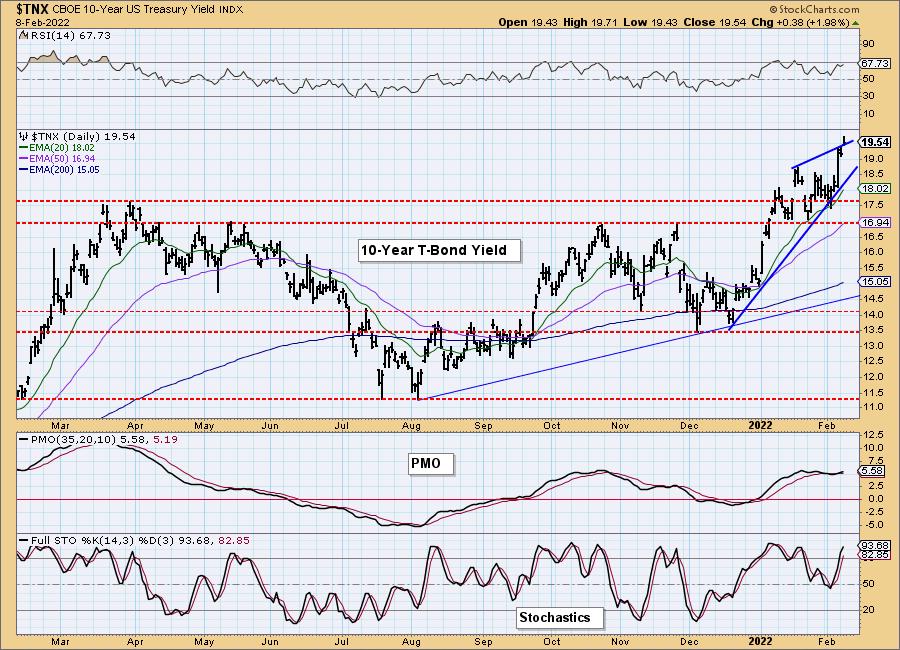The height and width of the screenshot is (650, 900).
Task: Click the price bar icon before $TNX (Daily)
Action: [x=24, y=137]
